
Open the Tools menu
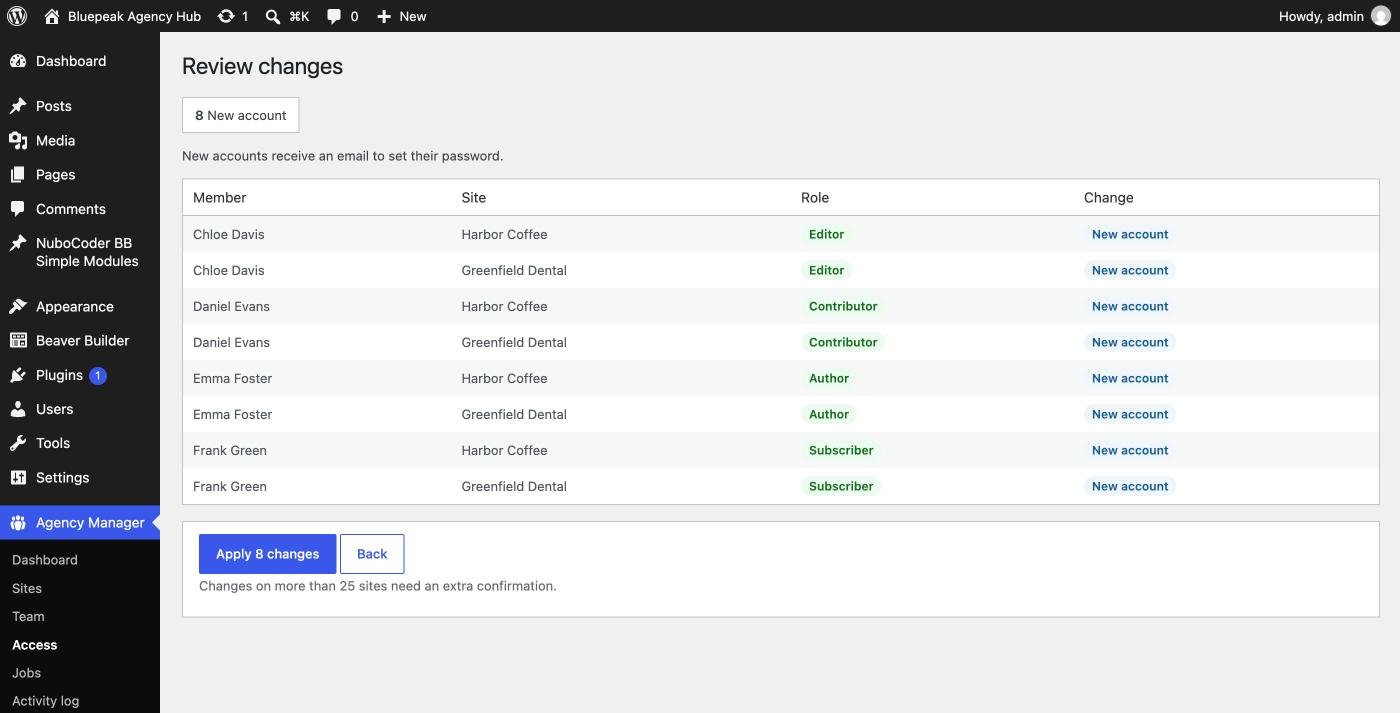coord(53,443)
